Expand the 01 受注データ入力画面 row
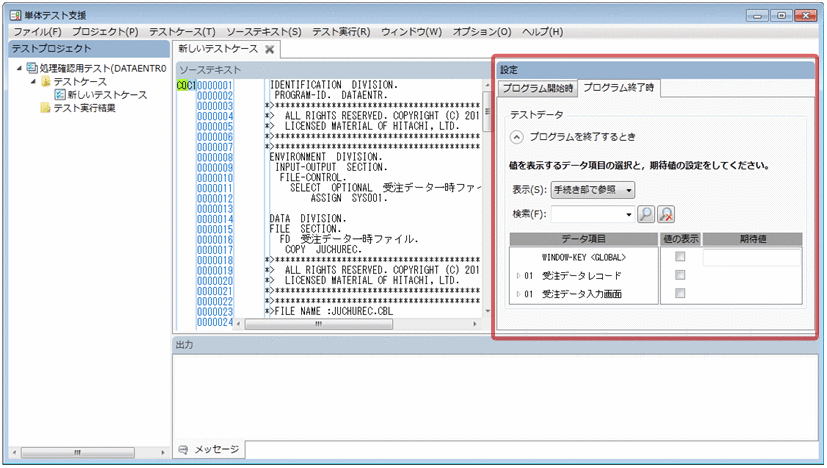Screen dimensions: 827x468 [518, 294]
